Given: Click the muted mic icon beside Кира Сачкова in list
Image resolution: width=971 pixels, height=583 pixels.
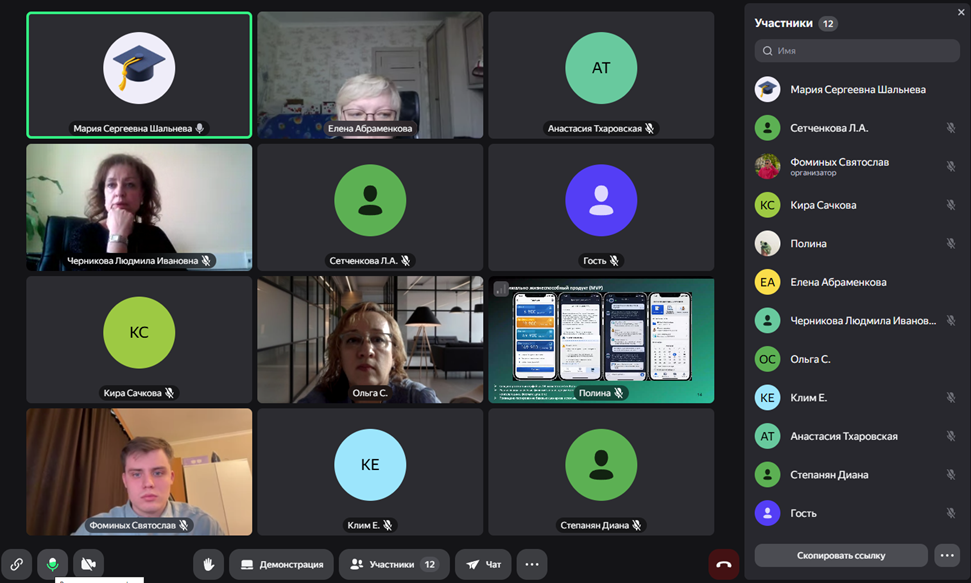Looking at the screenshot, I should [x=950, y=205].
